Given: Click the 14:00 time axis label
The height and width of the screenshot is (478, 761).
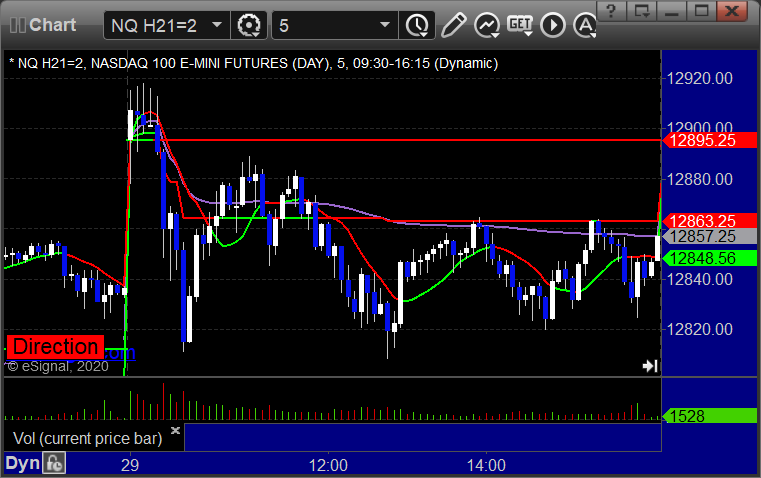Looking at the screenshot, I should 486,465.
